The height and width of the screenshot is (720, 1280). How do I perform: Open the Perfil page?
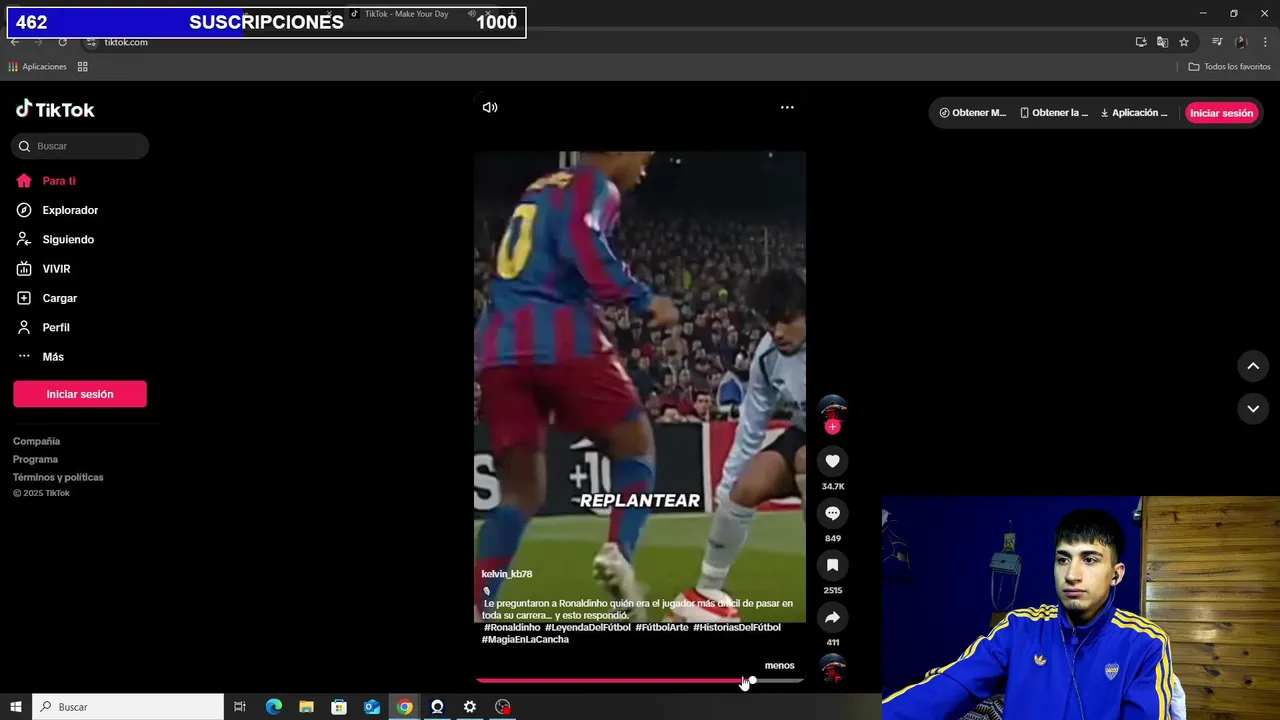tap(56, 328)
